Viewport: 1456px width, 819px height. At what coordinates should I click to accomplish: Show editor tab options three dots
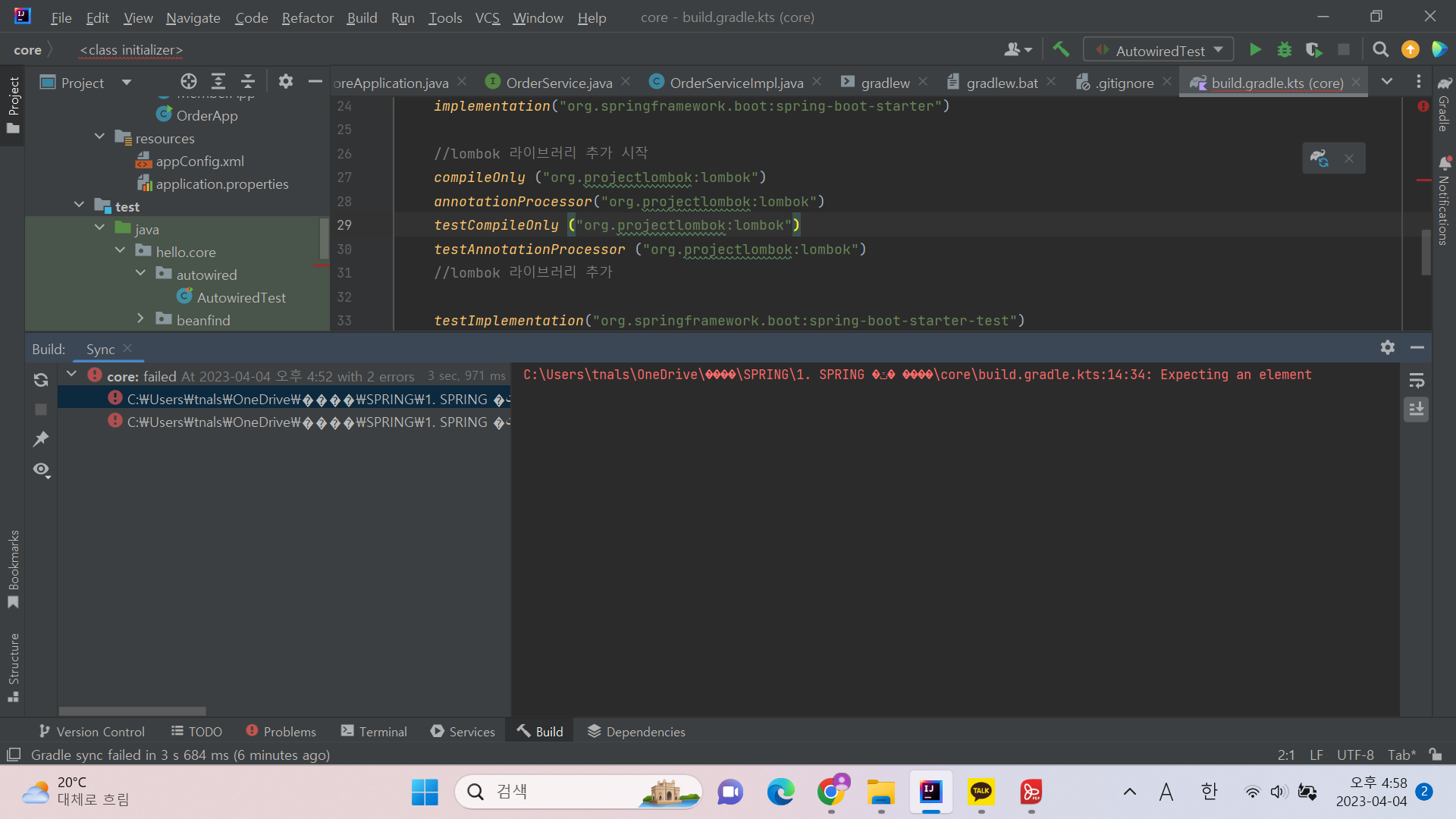[1419, 82]
